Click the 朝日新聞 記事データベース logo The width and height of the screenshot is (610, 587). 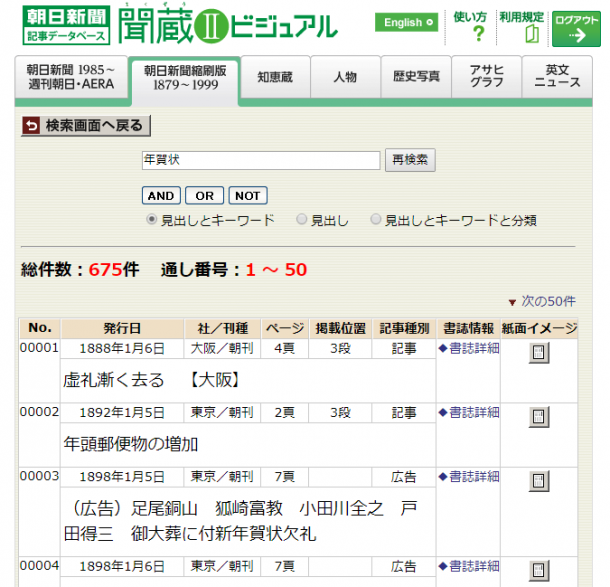[66, 25]
